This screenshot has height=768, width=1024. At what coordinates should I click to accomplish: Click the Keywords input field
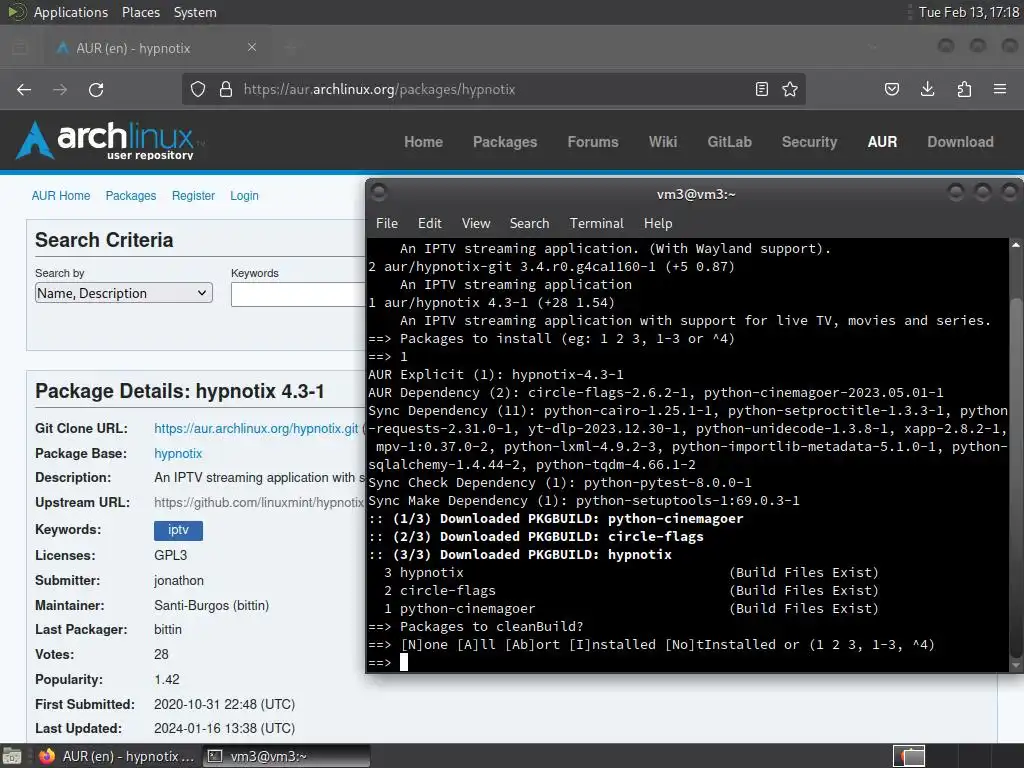point(298,294)
